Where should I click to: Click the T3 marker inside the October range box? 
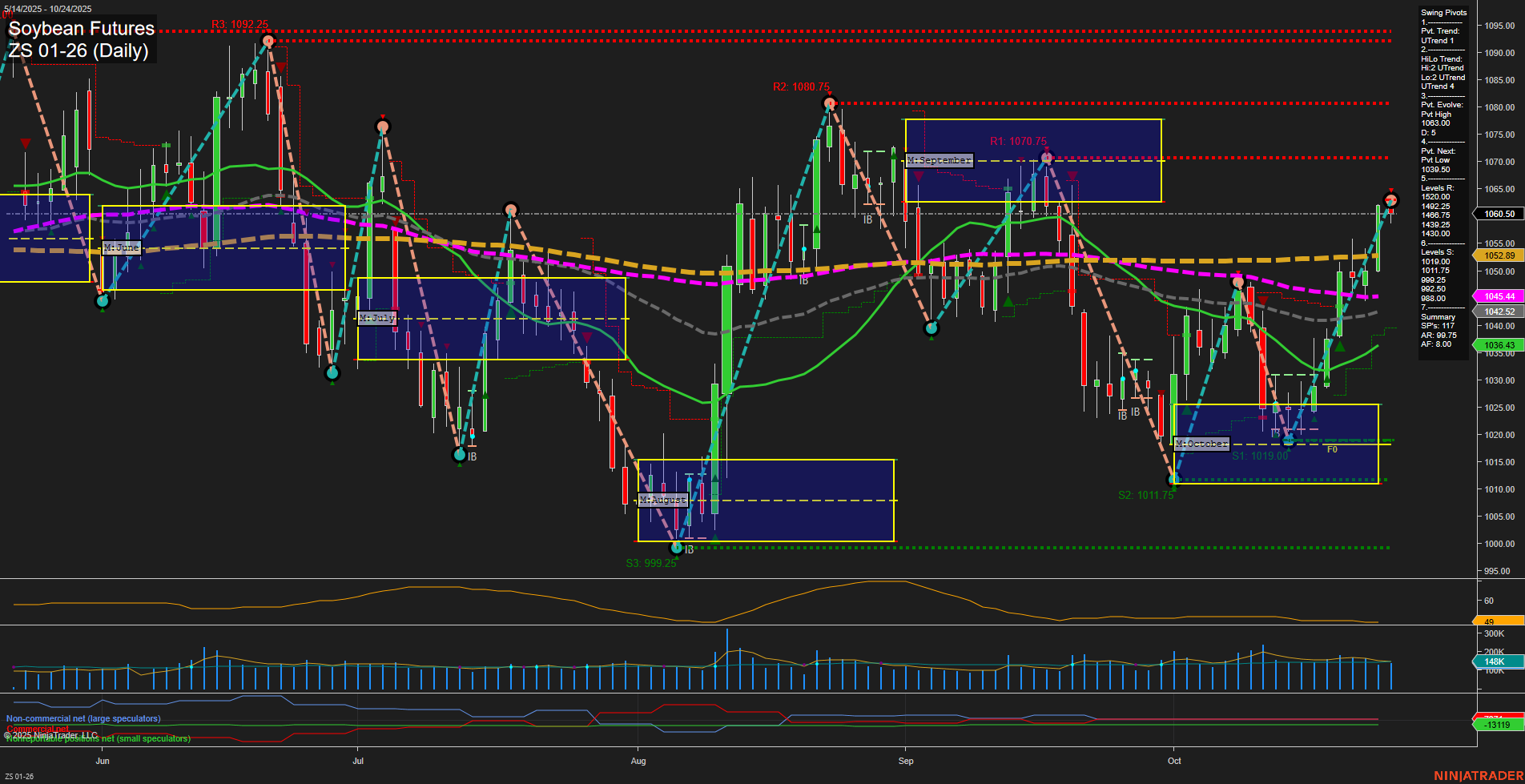[1276, 433]
